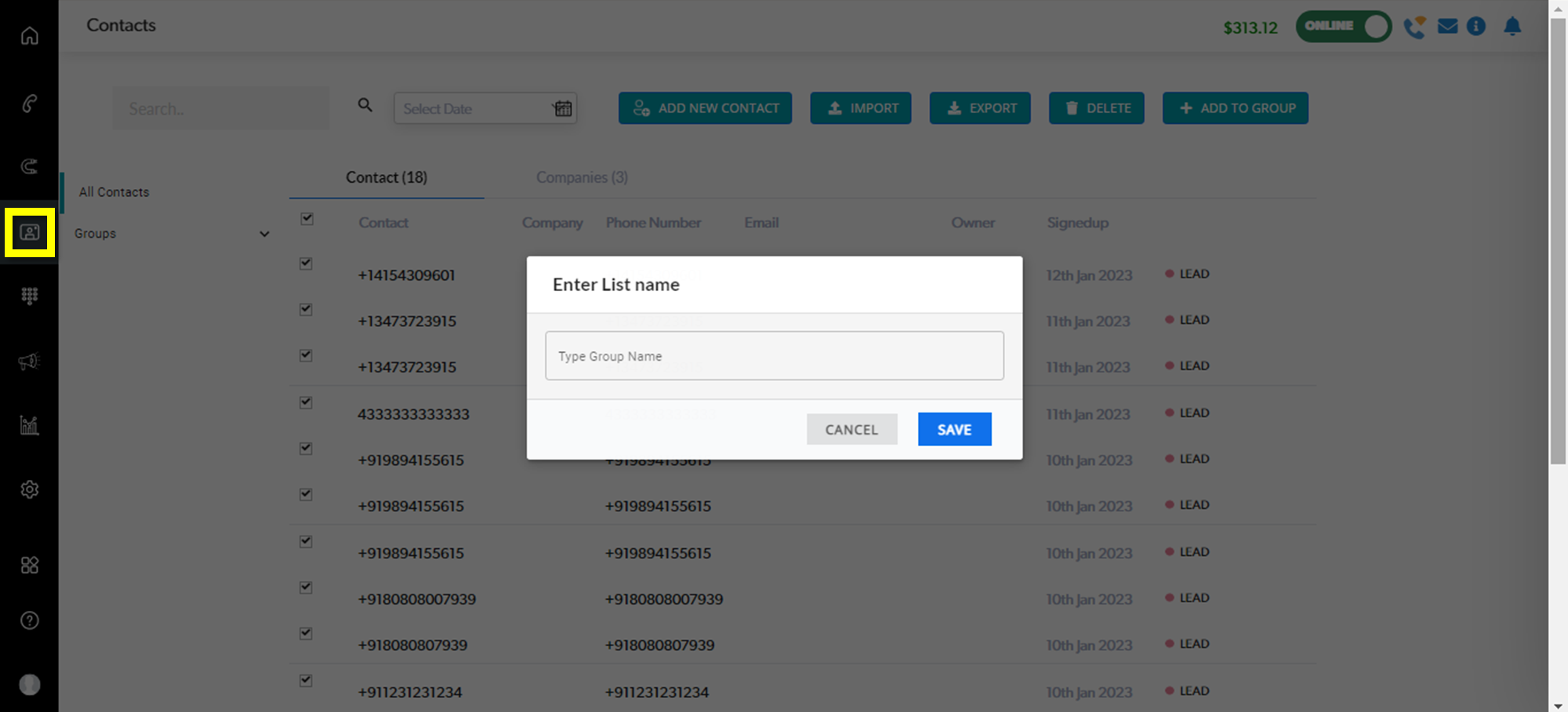Click the Type Group Name field
The width and height of the screenshot is (1568, 712).
pos(774,356)
